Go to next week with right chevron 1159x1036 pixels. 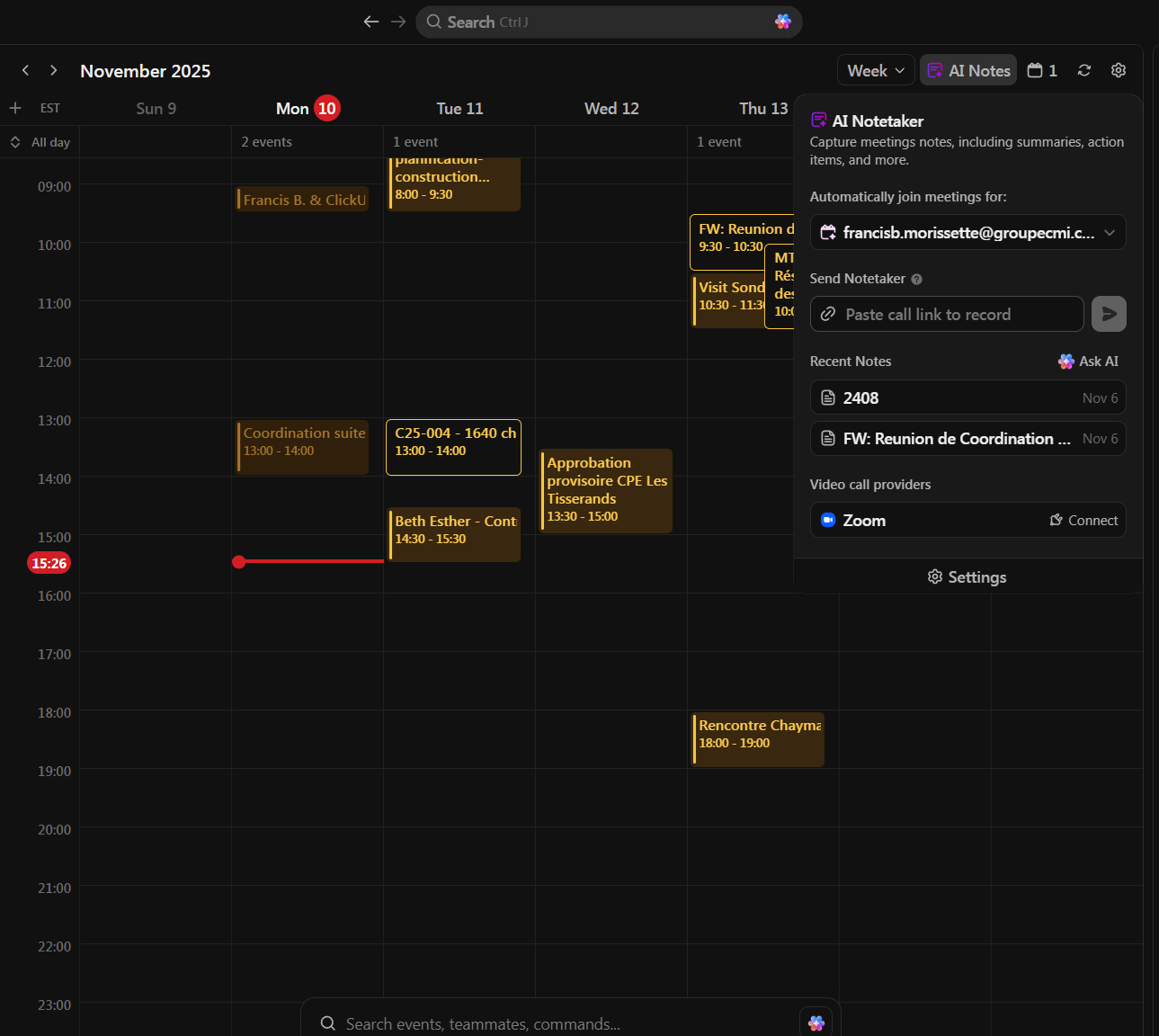pos(54,70)
